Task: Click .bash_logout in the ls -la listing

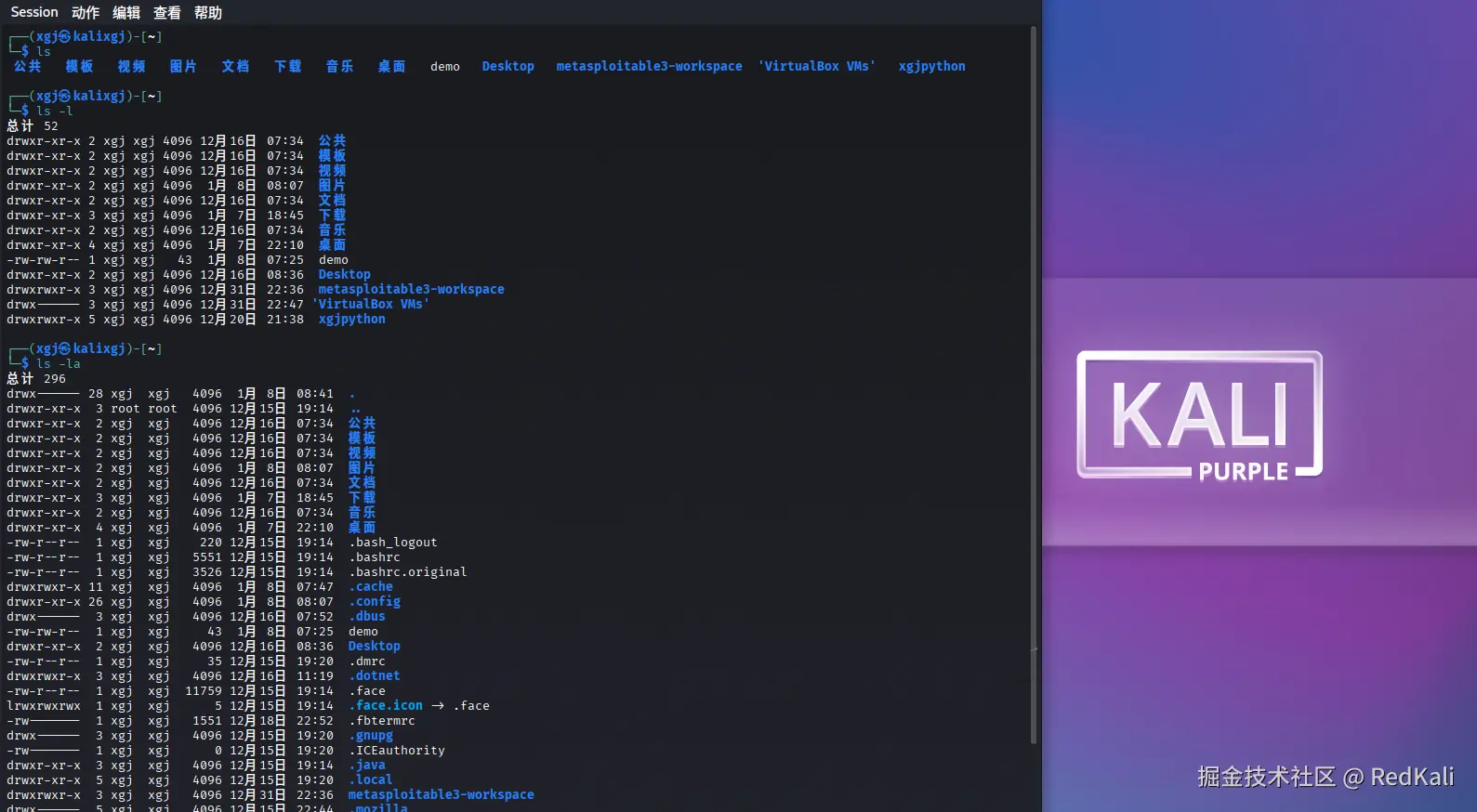Action: pyautogui.click(x=393, y=542)
